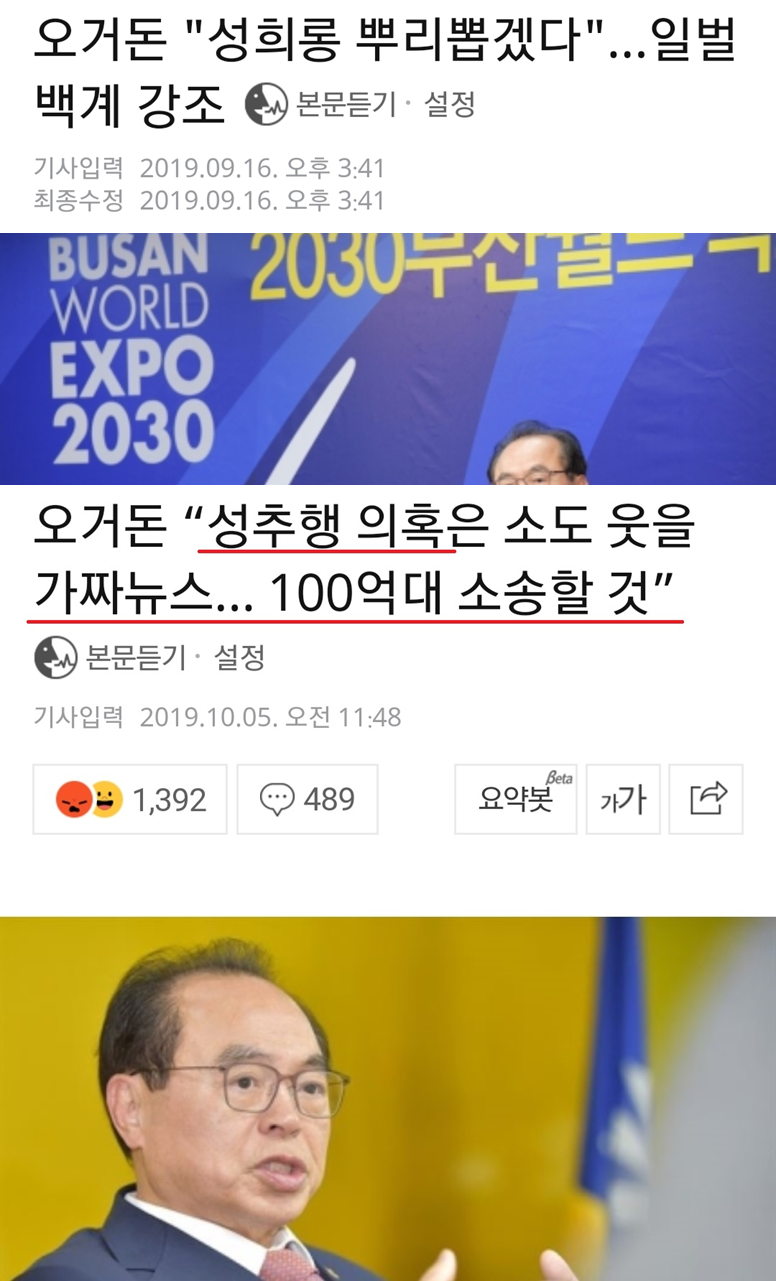Viewport: 776px width, 1281px height.
Task: Open the 가가 font size control
Action: click(623, 799)
